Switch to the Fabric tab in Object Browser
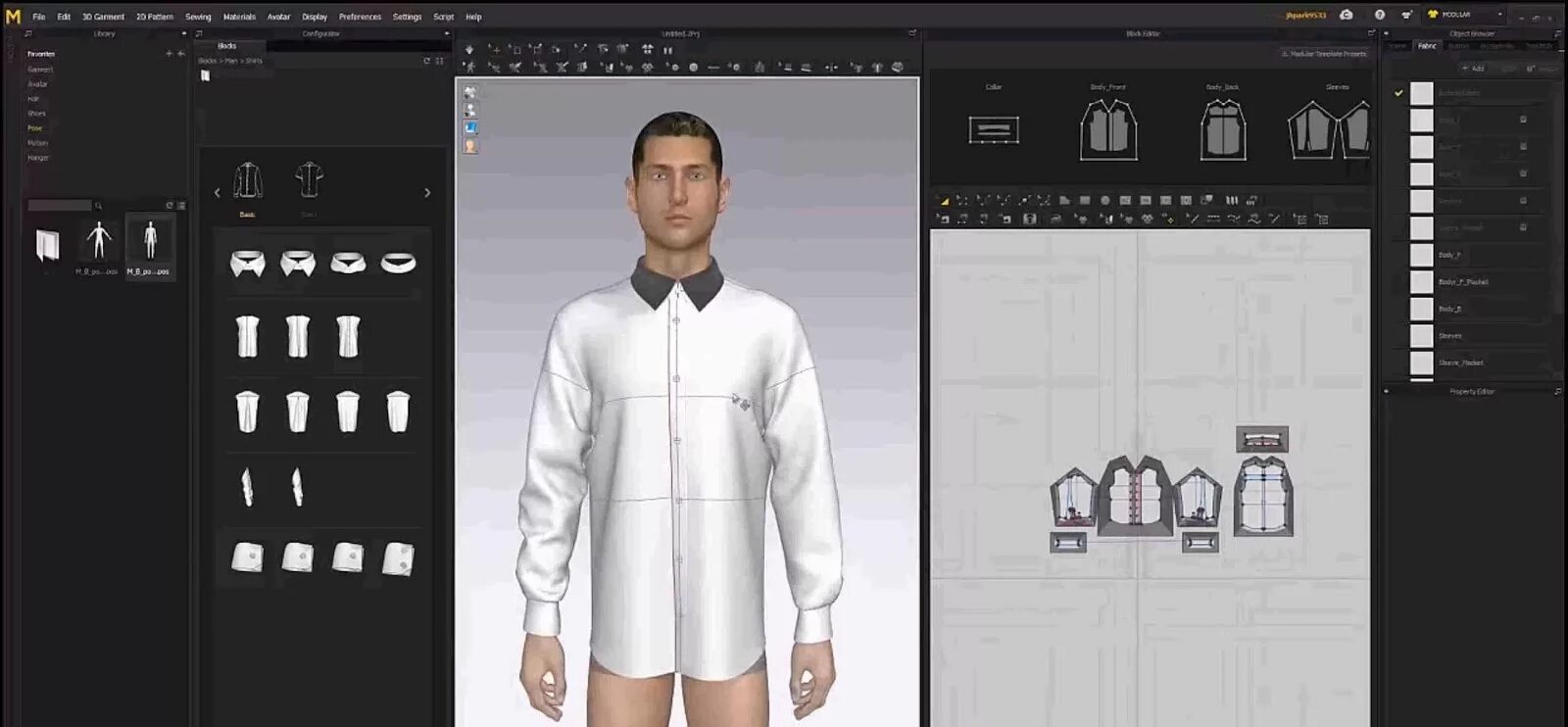The height and width of the screenshot is (727, 1568). (x=1427, y=46)
